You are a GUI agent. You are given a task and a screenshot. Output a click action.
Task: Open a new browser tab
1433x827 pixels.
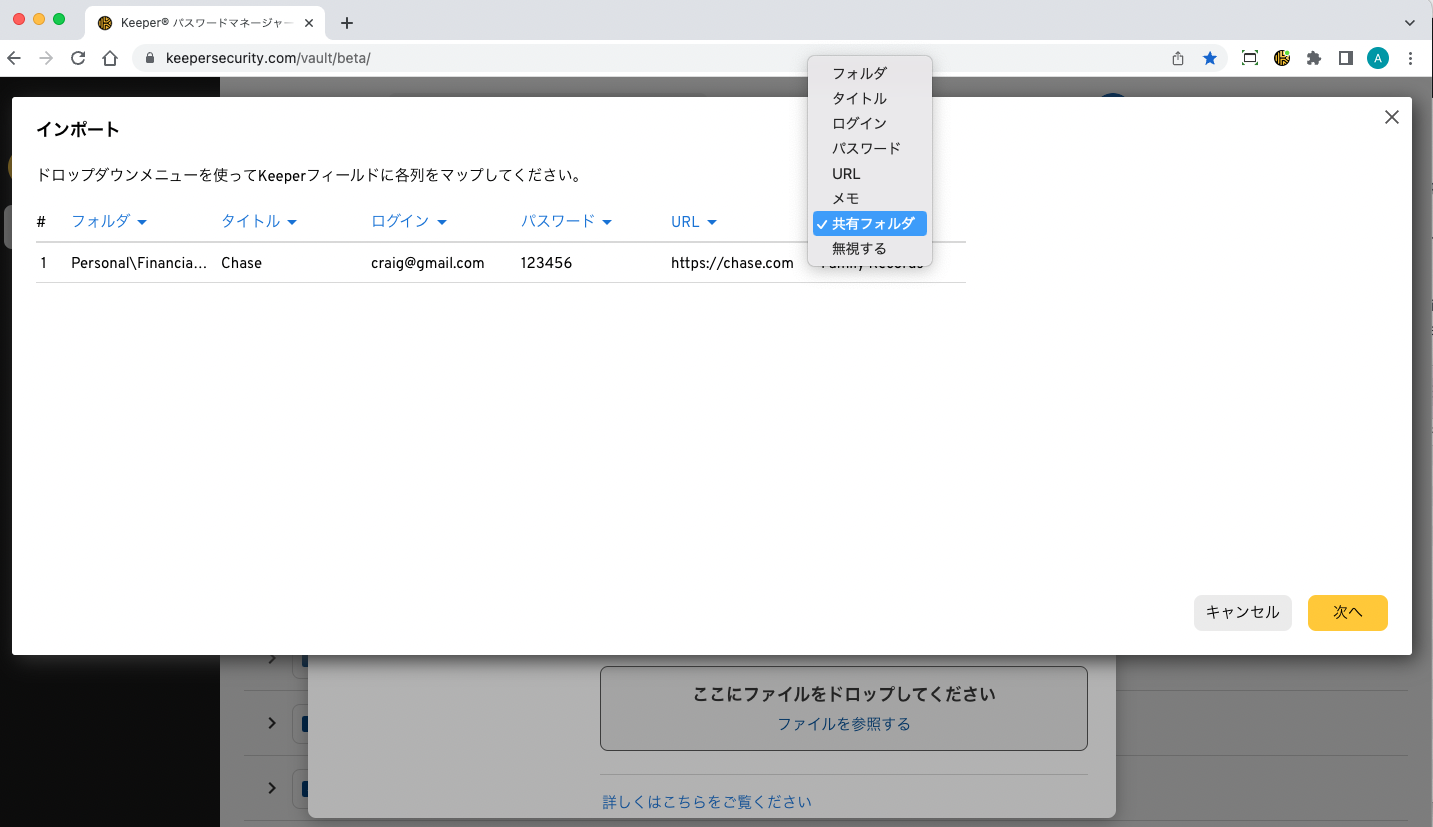click(x=347, y=23)
